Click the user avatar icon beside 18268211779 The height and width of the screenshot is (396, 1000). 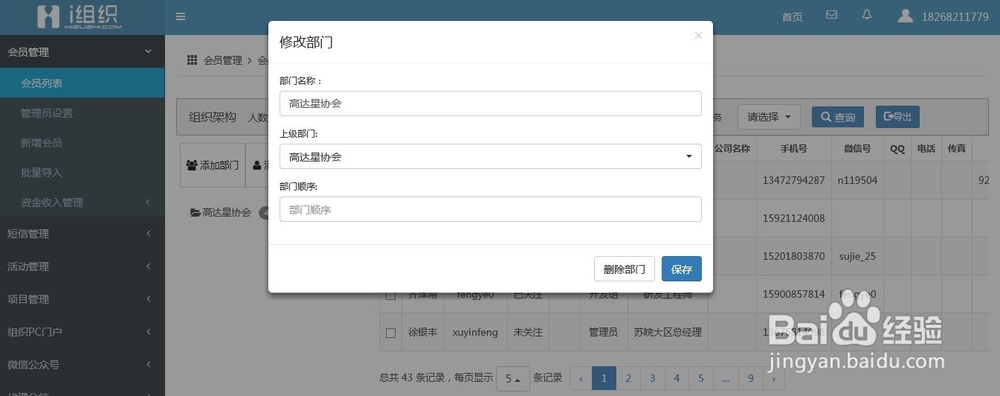pyautogui.click(x=905, y=15)
